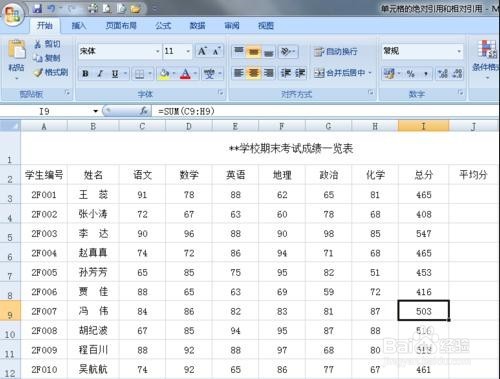The image size is (500, 379).
Task: Decrease decimal places
Action: (457, 74)
